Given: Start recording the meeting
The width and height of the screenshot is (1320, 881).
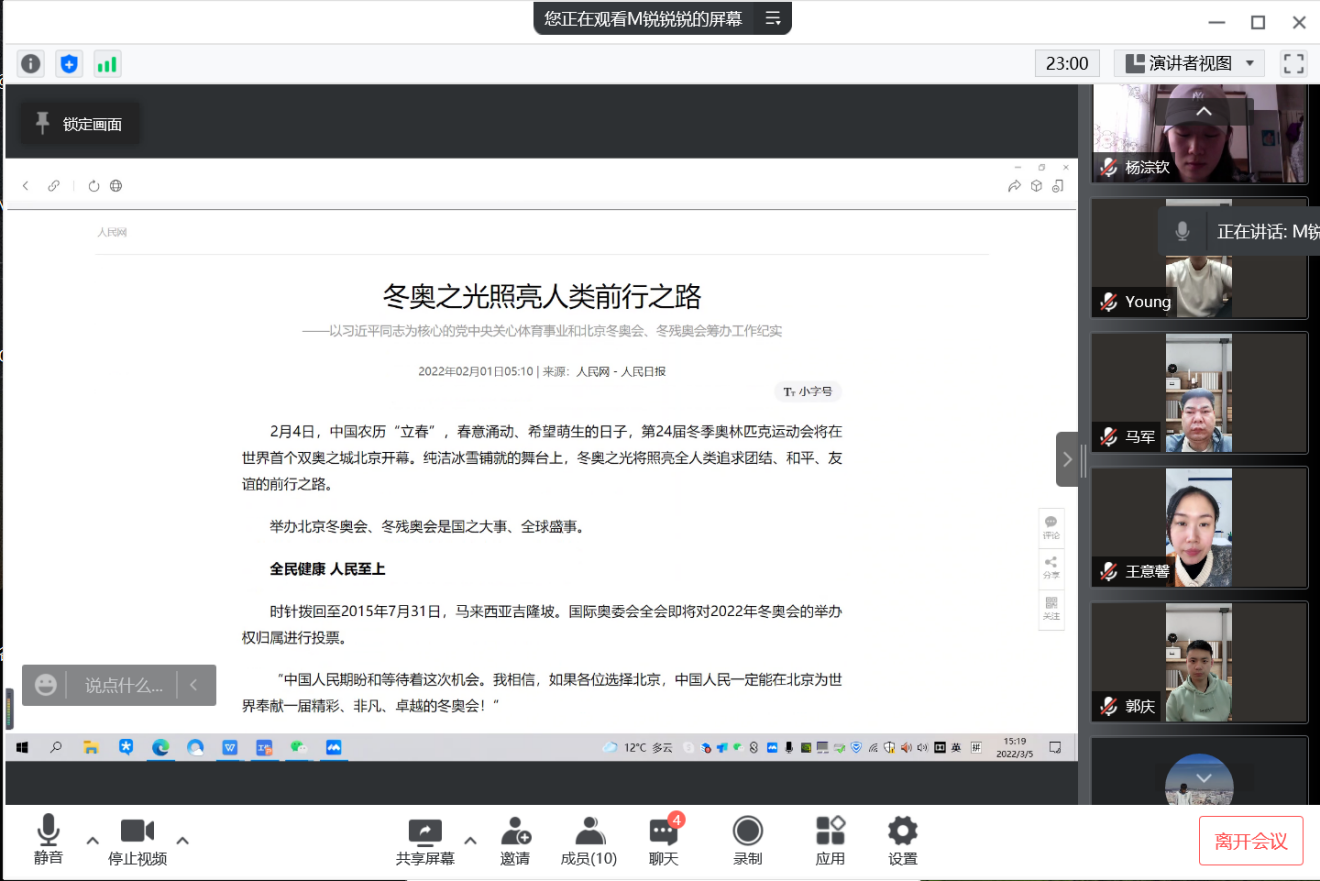Looking at the screenshot, I should (x=747, y=840).
